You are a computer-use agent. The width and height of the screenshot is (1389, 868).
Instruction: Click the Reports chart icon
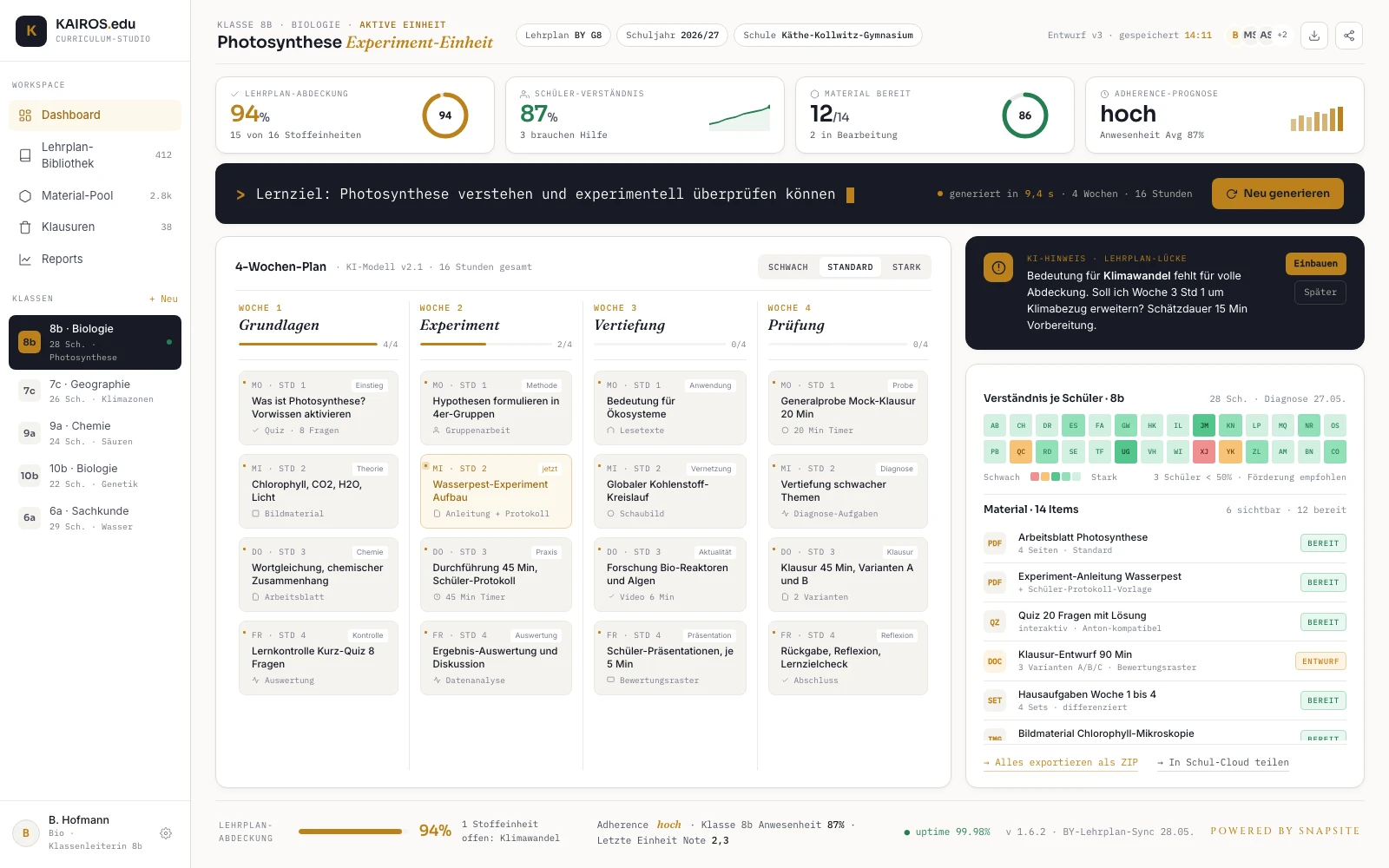[x=25, y=260]
